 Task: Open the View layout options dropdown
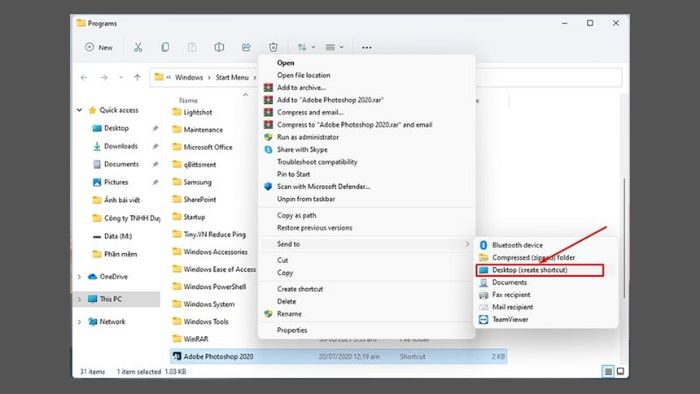tap(334, 47)
